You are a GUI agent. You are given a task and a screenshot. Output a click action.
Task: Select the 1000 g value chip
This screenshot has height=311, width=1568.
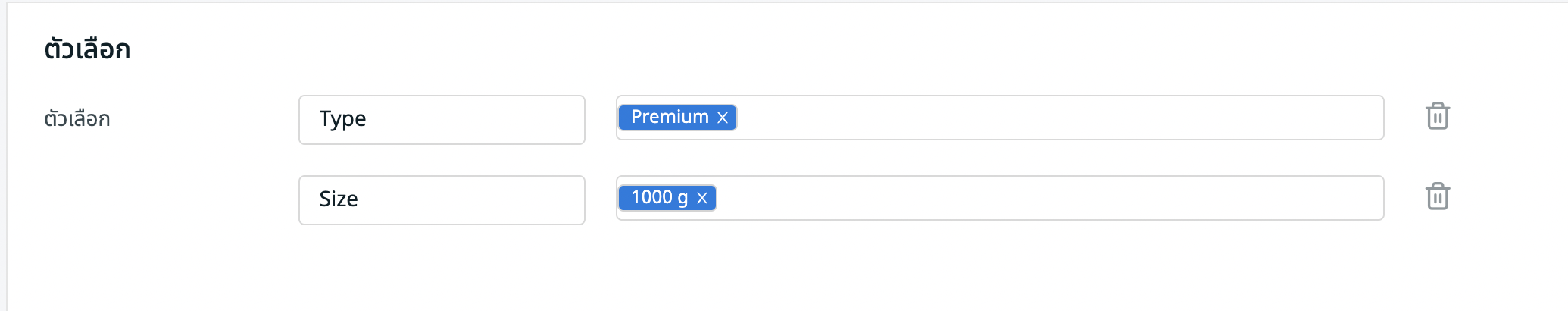point(659,198)
